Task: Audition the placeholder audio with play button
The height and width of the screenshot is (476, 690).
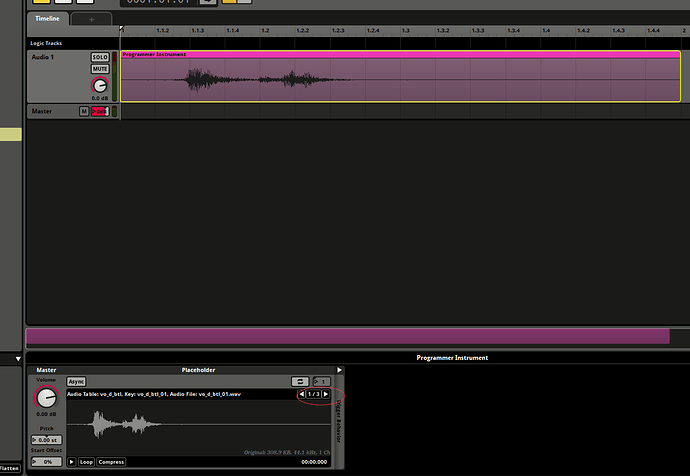Action: 72,462
